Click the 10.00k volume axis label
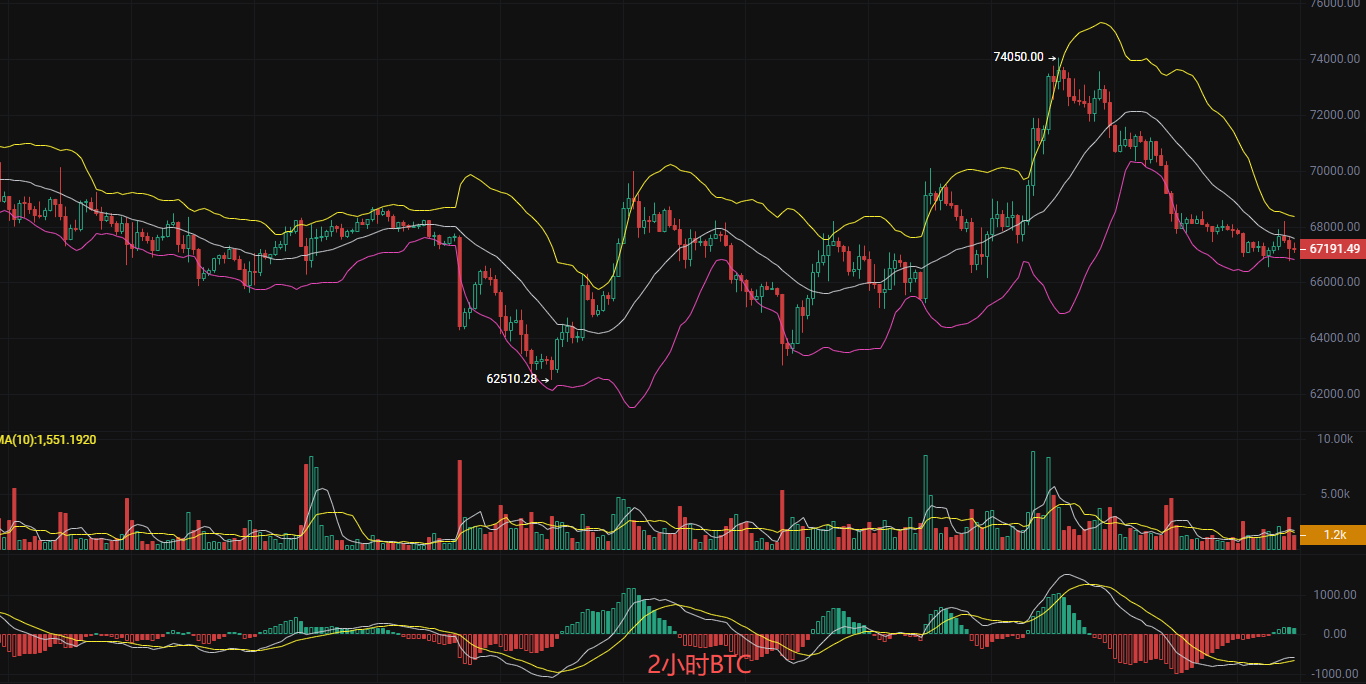1366x684 pixels. 1334,439
